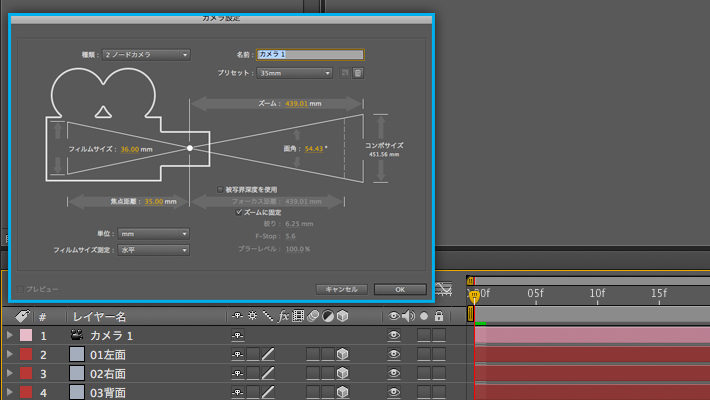This screenshot has width=710, height=400.
Task: Click red label swatch of 01左面
Action: pos(26,354)
